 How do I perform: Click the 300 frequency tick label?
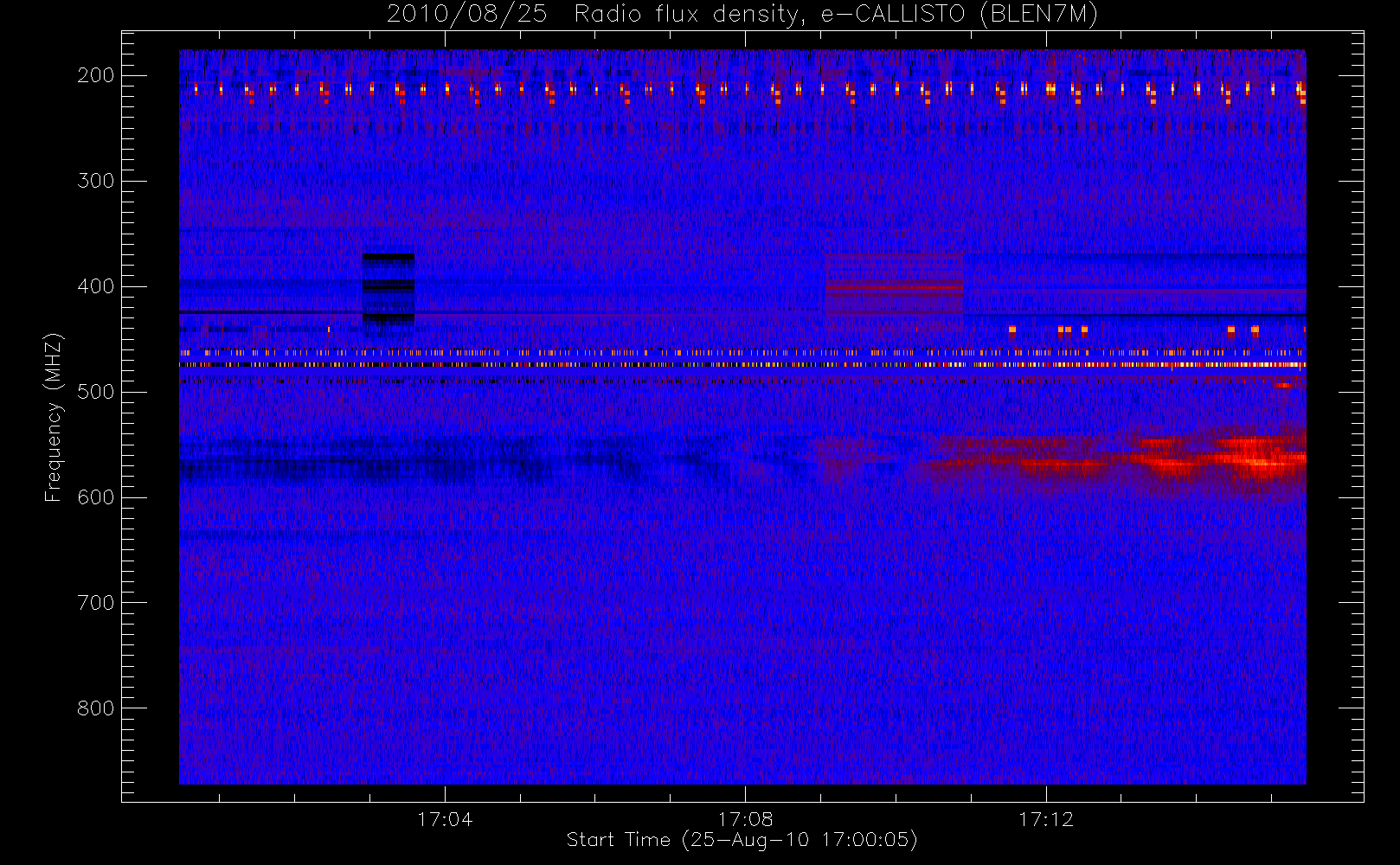coord(96,181)
